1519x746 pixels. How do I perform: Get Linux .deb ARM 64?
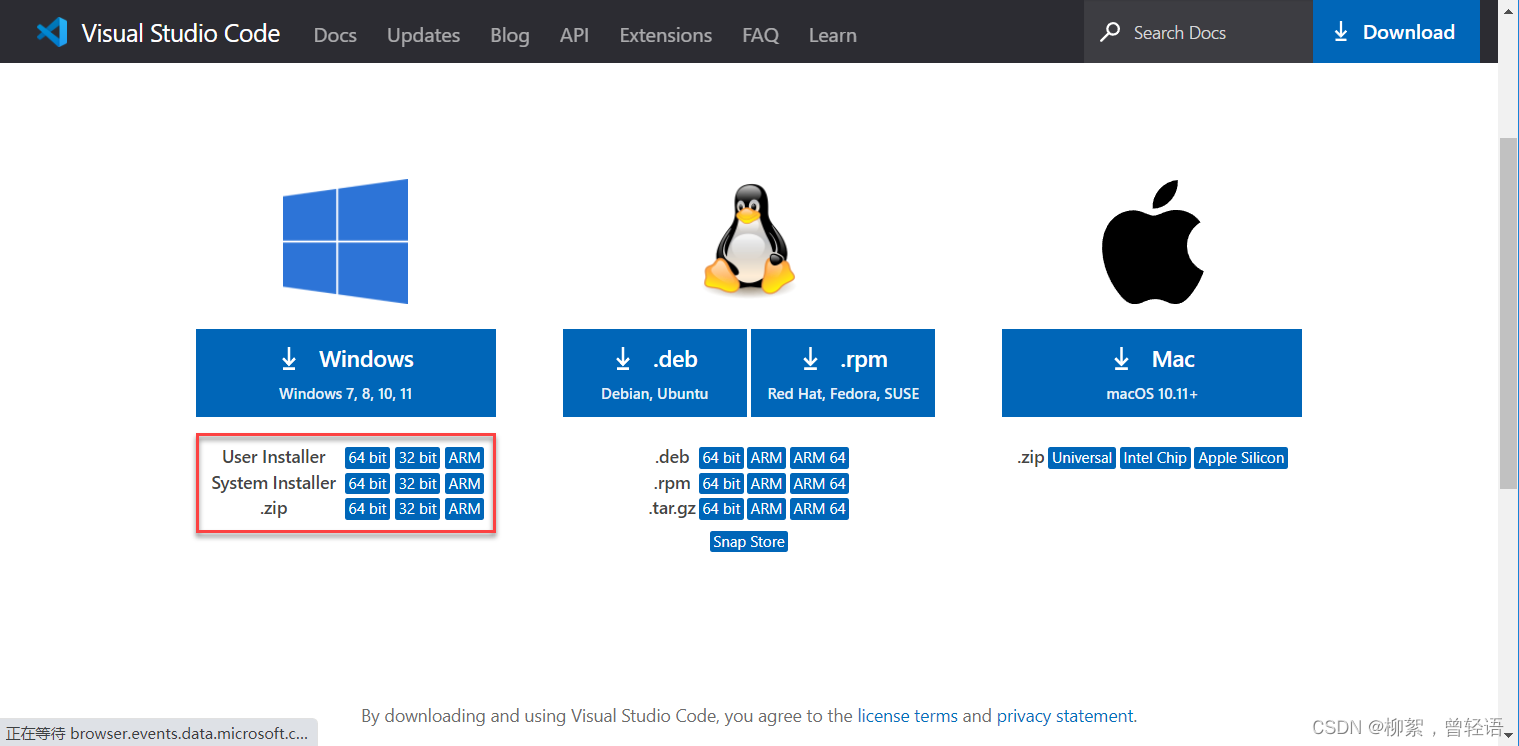tap(820, 458)
